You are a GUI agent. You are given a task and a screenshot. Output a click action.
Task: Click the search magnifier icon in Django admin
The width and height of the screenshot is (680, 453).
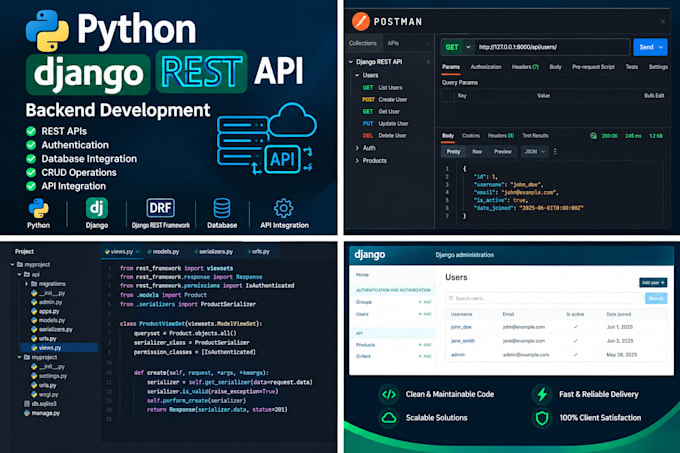pyautogui.click(x=451, y=298)
